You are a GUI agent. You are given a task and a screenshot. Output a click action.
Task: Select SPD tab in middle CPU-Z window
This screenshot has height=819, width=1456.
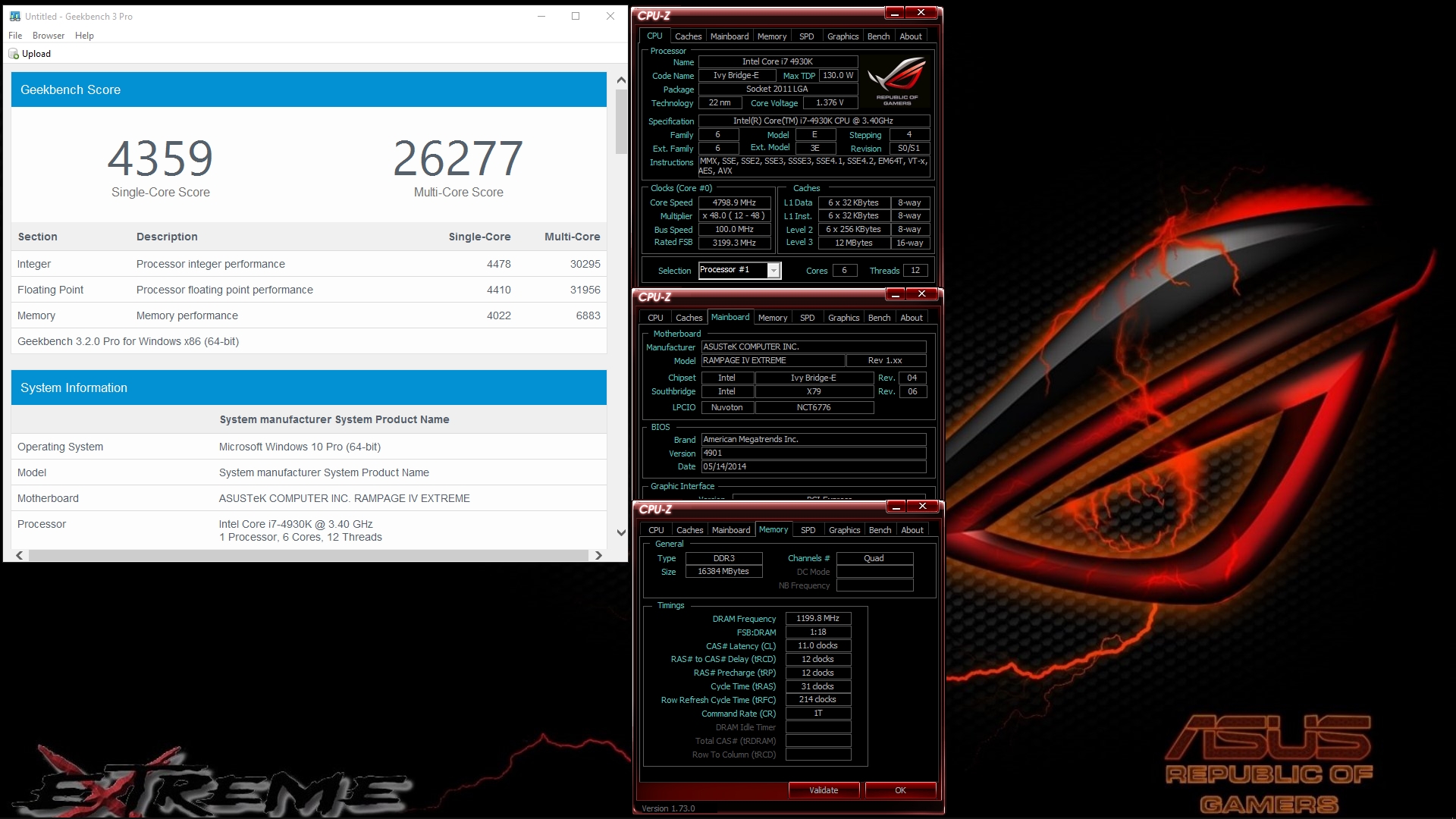coord(808,318)
